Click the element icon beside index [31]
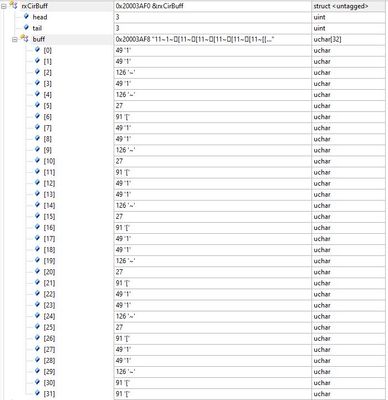The height and width of the screenshot is (400, 388). coord(37,393)
